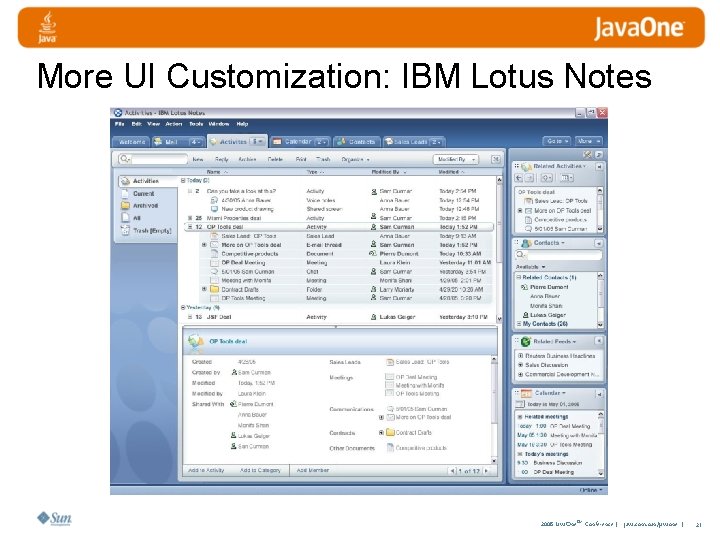Expand My Contacts (26) group
Screen dimensions: 720x540
(x=518, y=324)
